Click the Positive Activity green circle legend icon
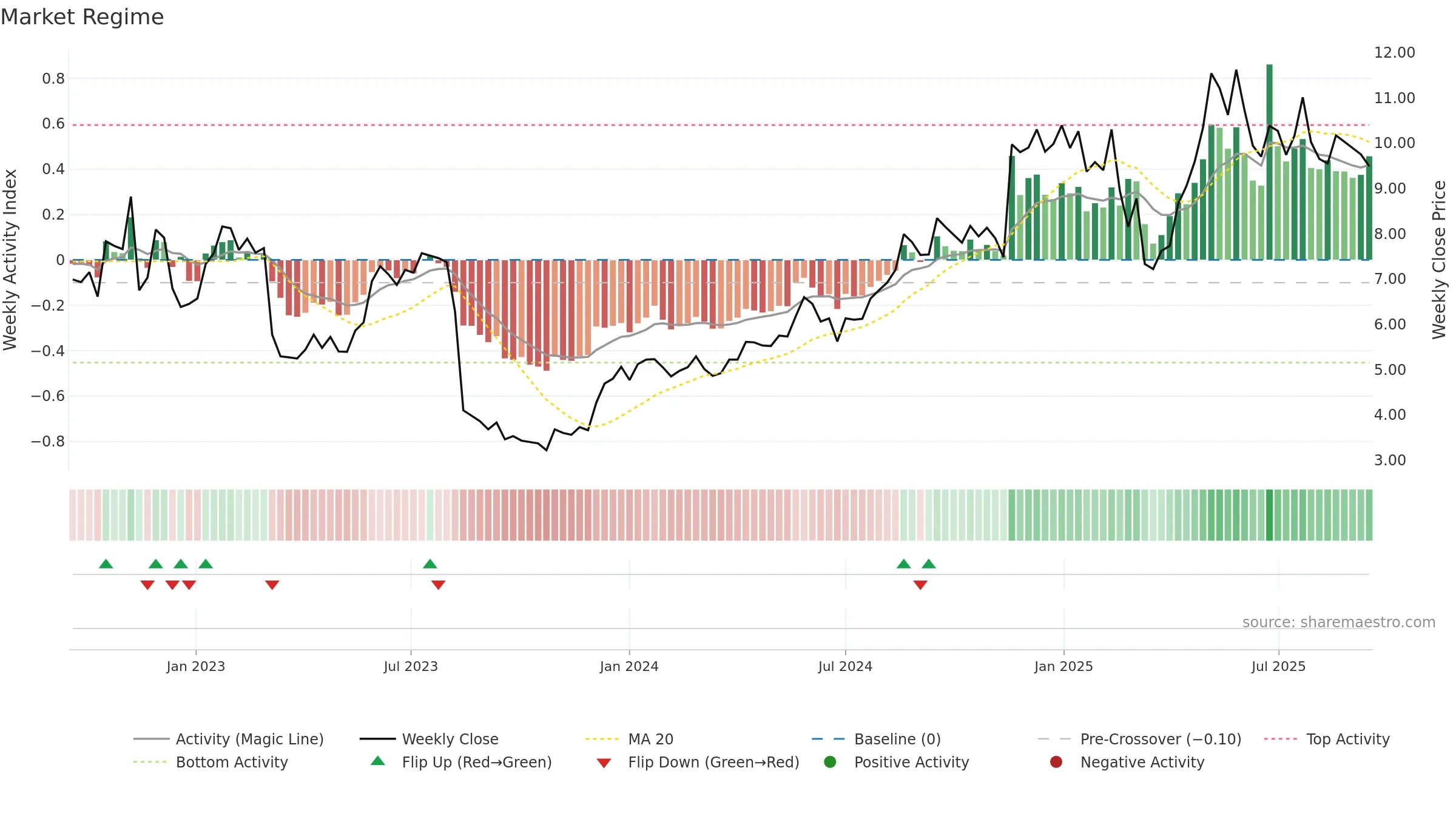 click(x=830, y=761)
